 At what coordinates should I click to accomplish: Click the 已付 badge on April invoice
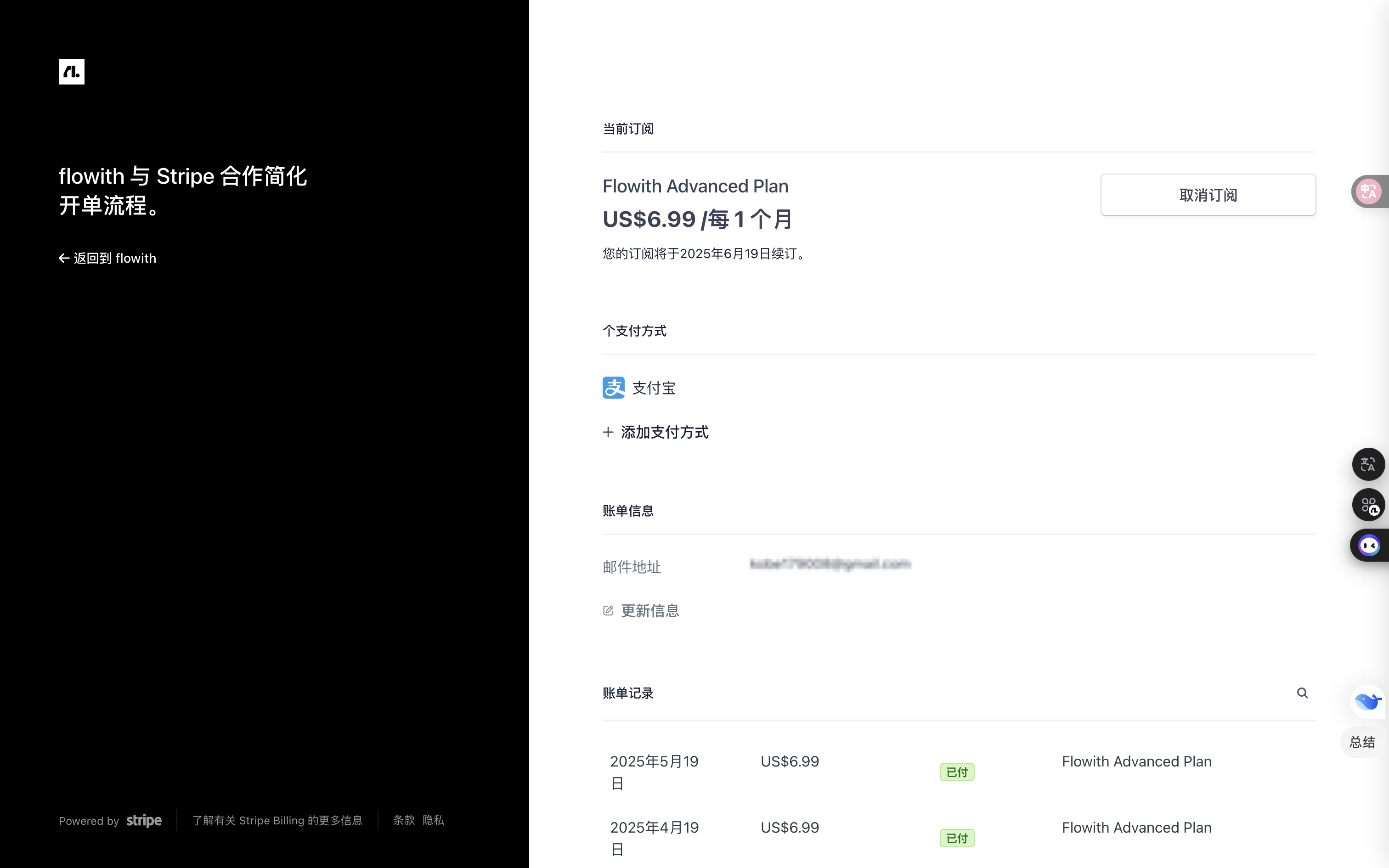coord(957,838)
